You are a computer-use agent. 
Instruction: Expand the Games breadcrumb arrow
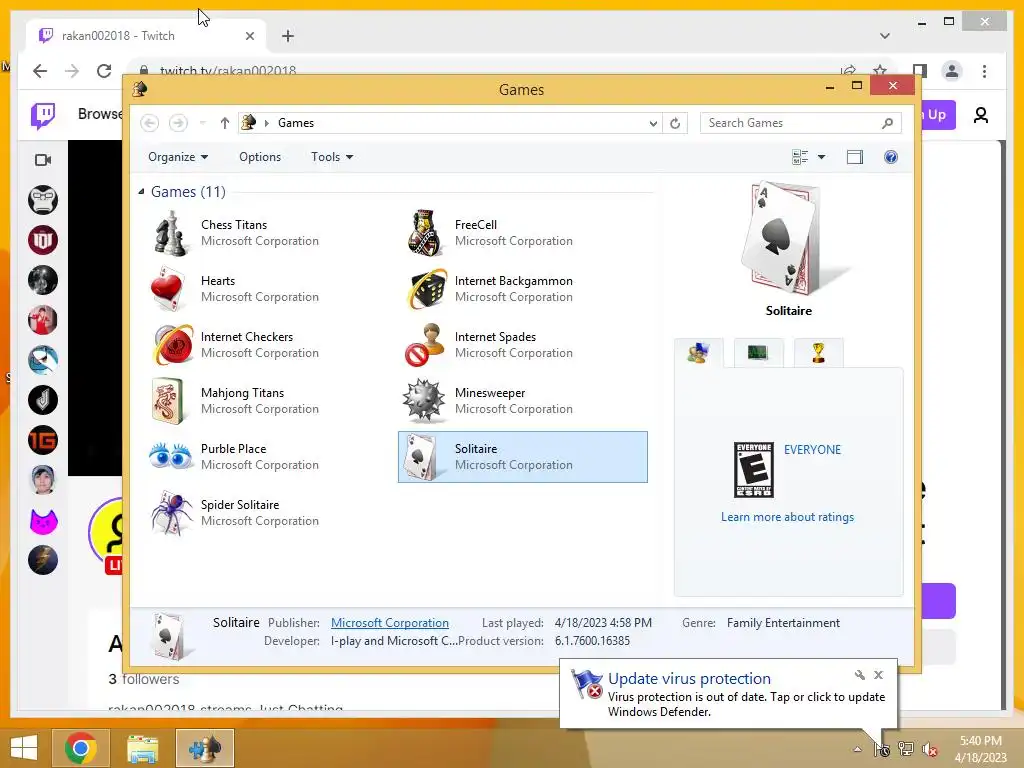[266, 123]
